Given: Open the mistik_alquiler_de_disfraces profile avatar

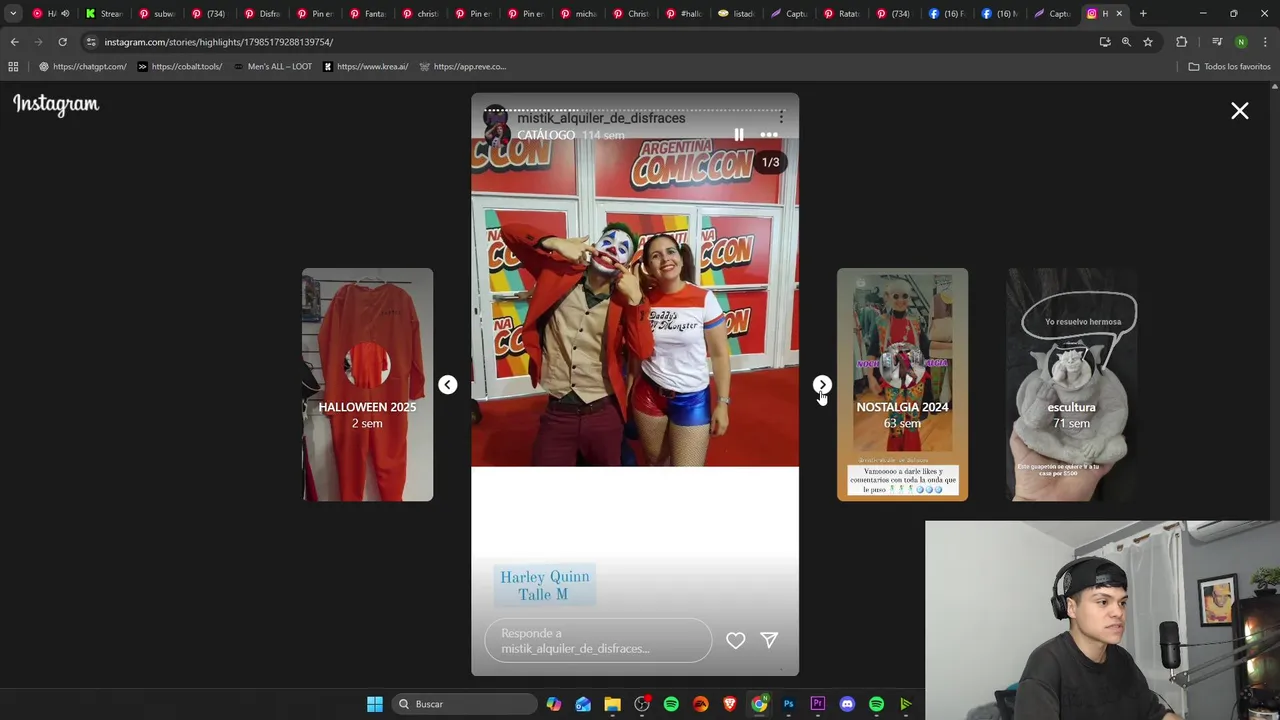Looking at the screenshot, I should point(497,125).
